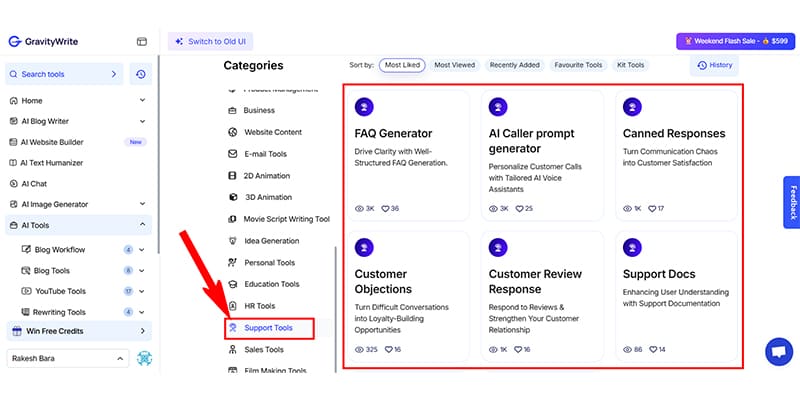This screenshot has width=800, height=400.
Task: Select the Movie Script Writing Tool category
Action: tap(279, 219)
